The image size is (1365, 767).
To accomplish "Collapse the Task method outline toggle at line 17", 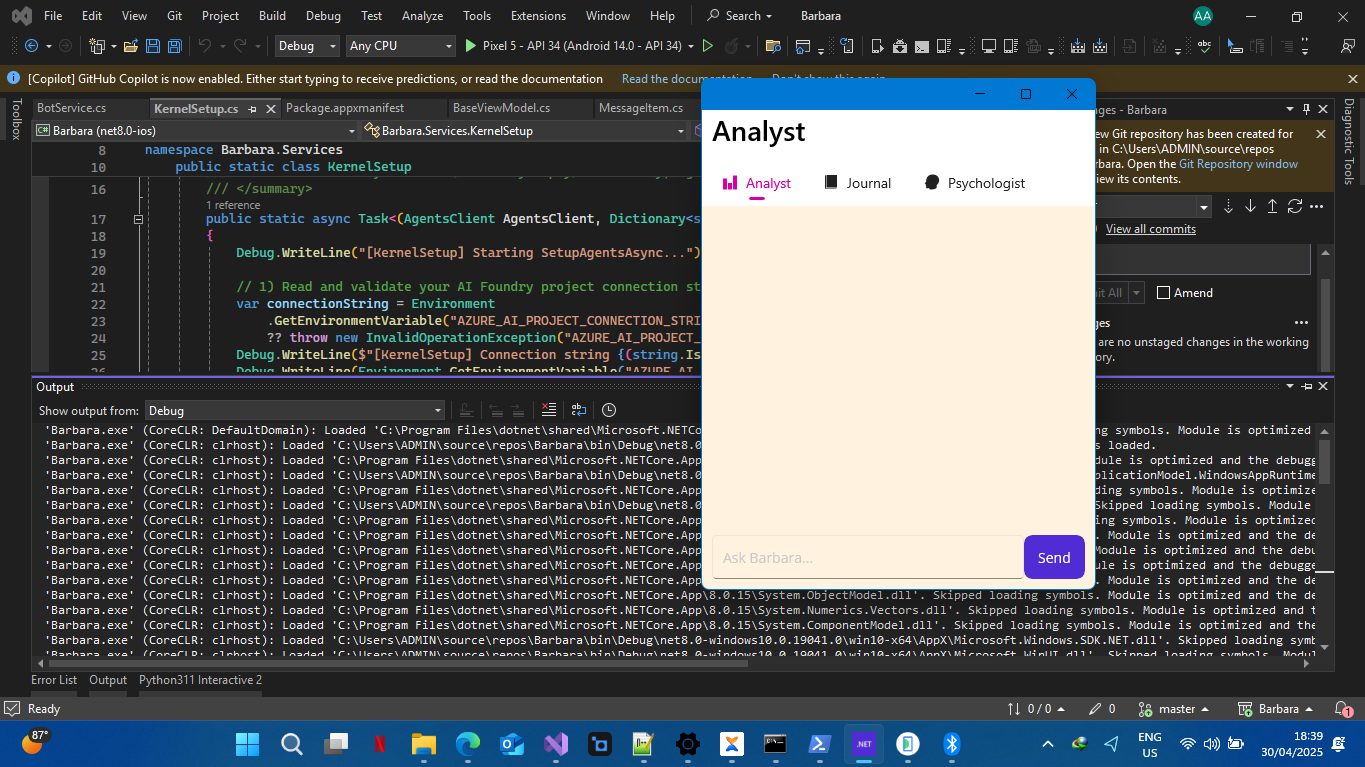I will click(x=139, y=219).
